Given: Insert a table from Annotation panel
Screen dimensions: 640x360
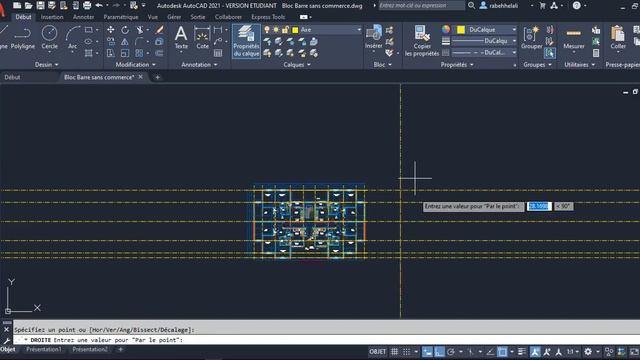Looking at the screenshot, I should (x=218, y=53).
